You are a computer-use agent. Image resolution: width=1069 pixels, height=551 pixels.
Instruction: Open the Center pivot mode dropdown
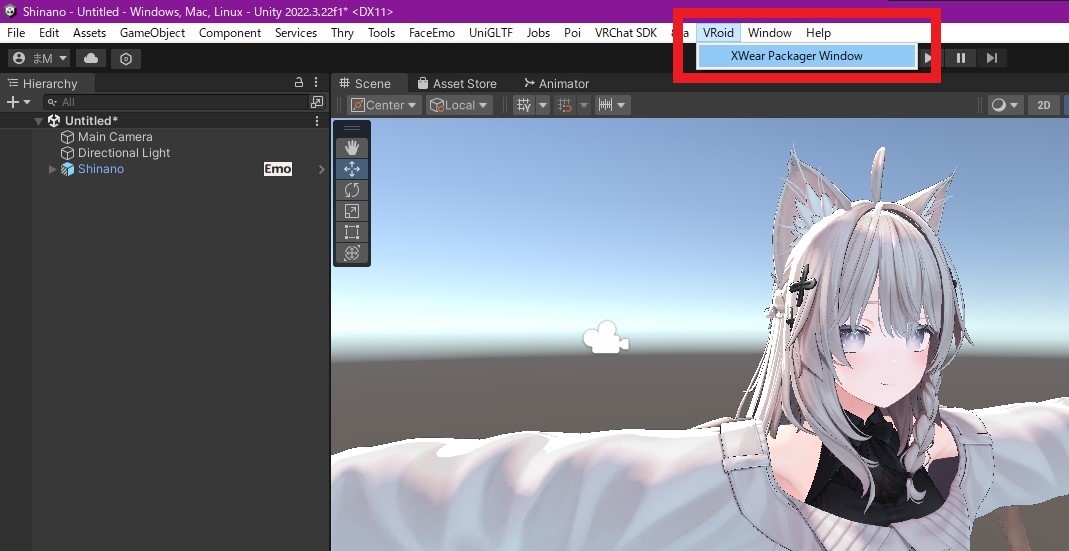[x=385, y=105]
